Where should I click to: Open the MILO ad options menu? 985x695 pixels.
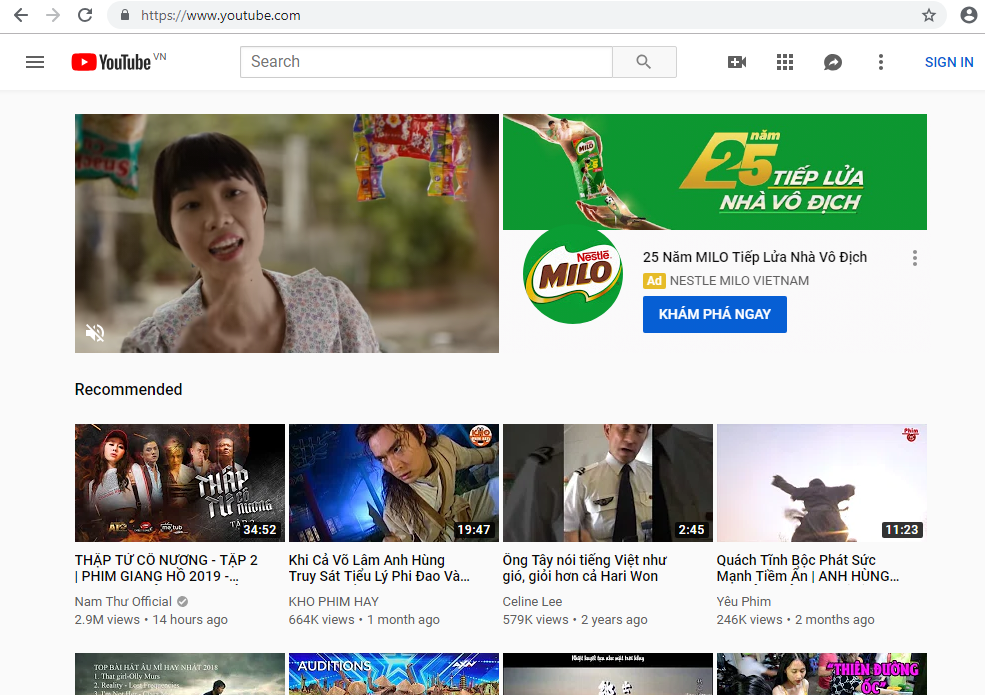(914, 258)
